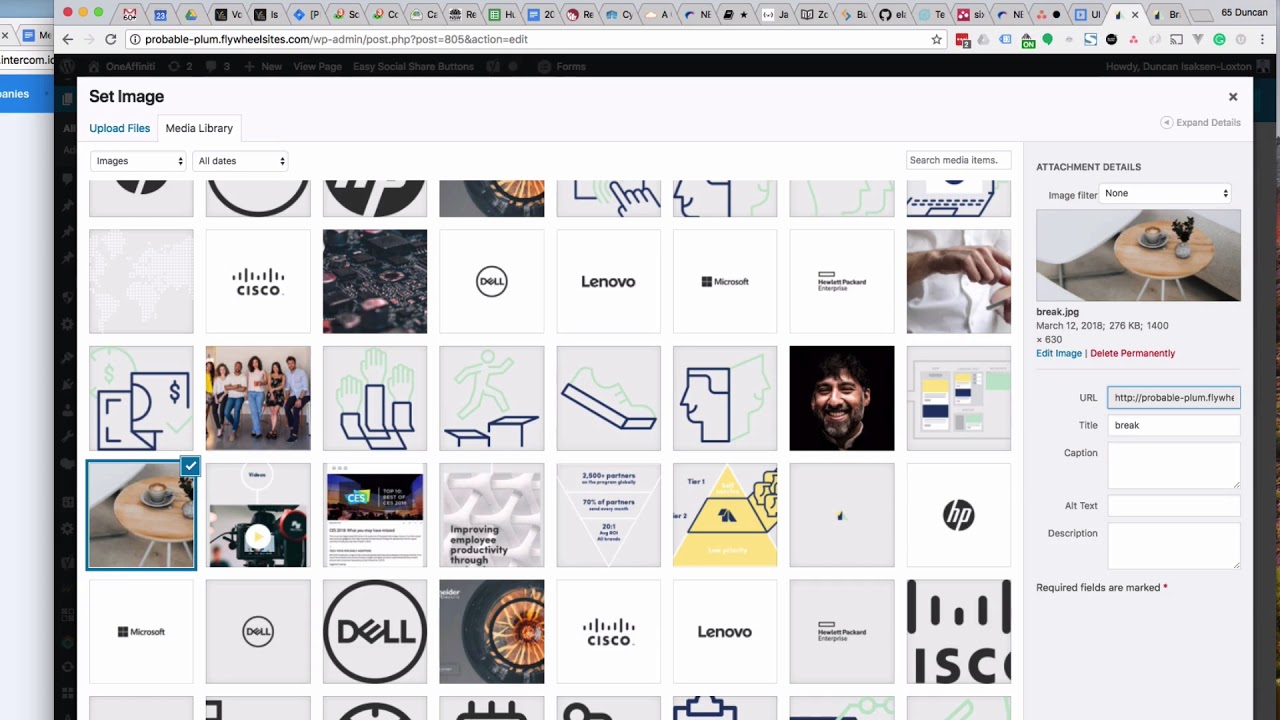Open the Image filter None dropdown
The height and width of the screenshot is (720, 1280).
[x=1165, y=194]
